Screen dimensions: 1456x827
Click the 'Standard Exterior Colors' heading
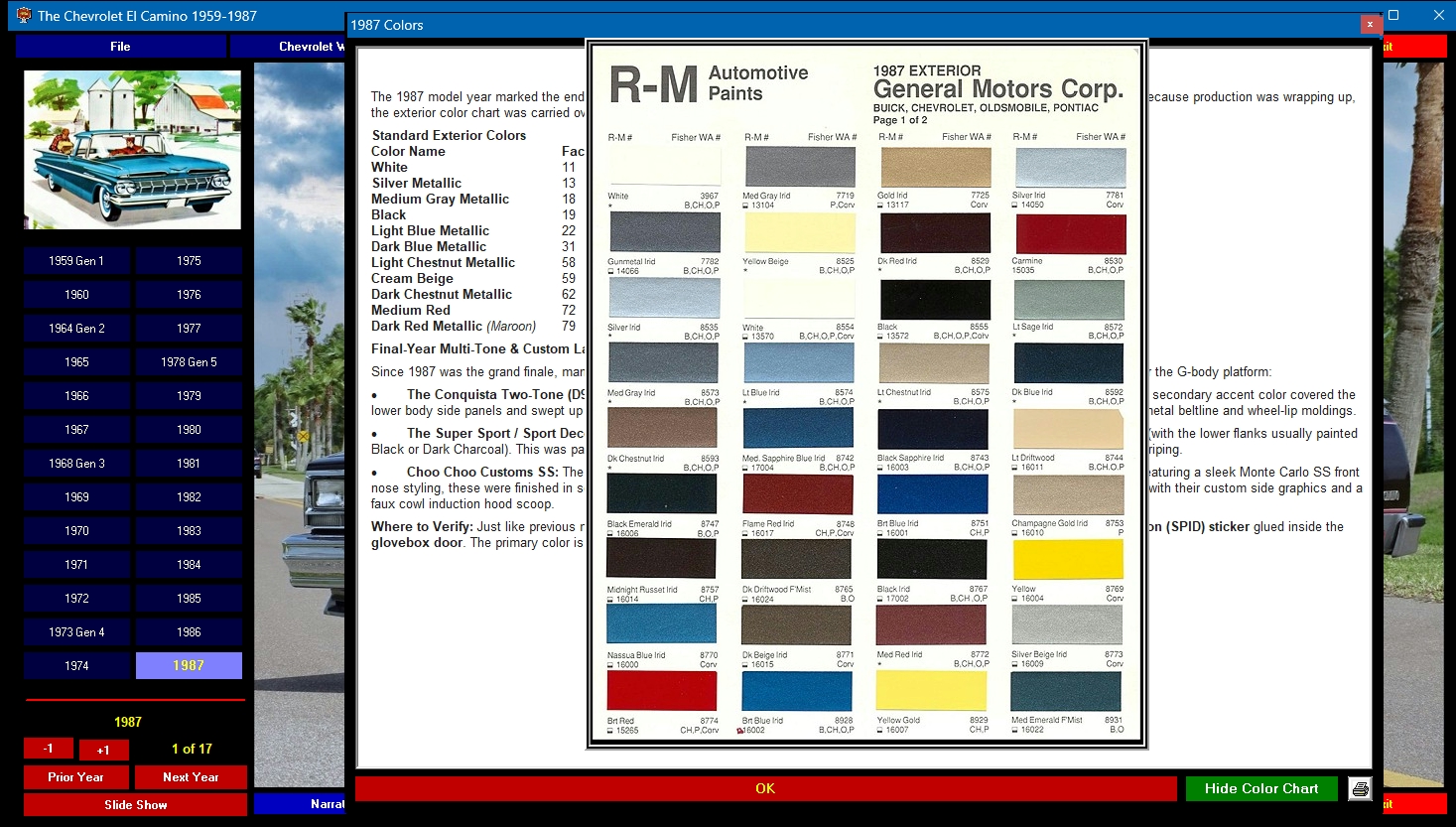tap(449, 135)
